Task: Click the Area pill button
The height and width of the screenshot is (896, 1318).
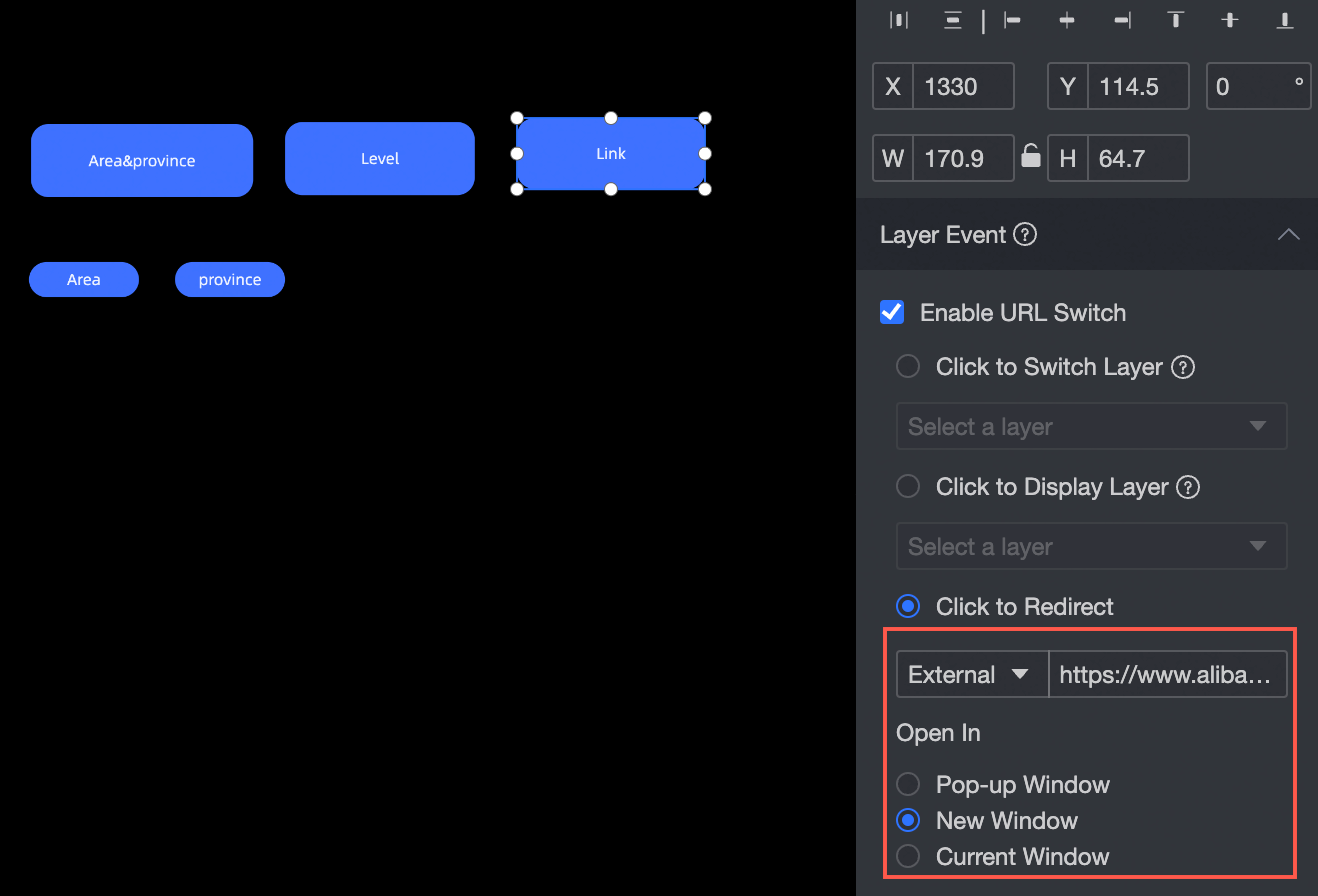Action: coord(84,280)
